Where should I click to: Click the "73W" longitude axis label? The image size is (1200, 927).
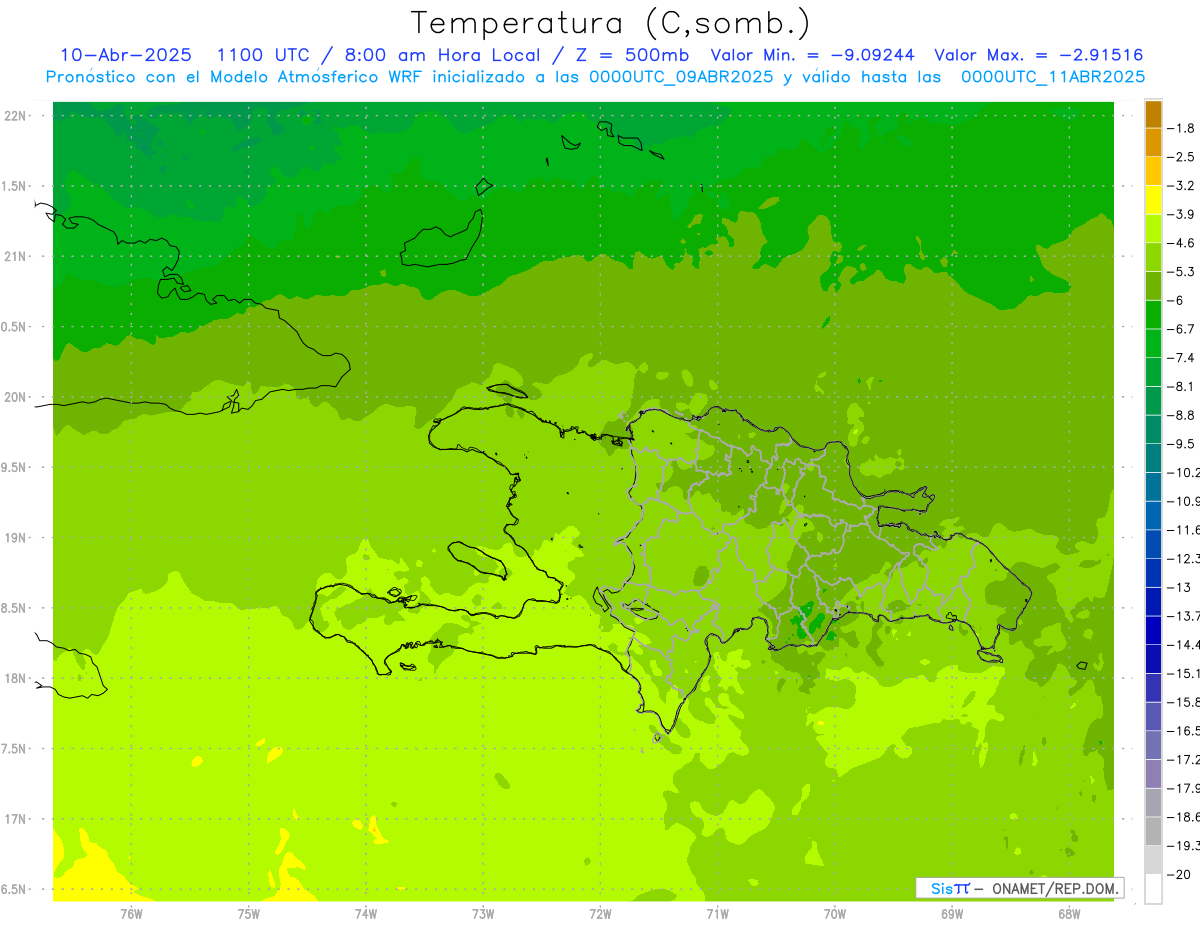483,914
